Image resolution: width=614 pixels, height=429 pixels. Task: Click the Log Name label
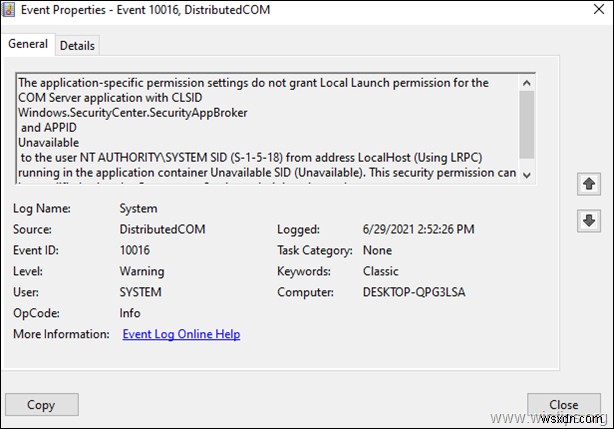(x=42, y=208)
